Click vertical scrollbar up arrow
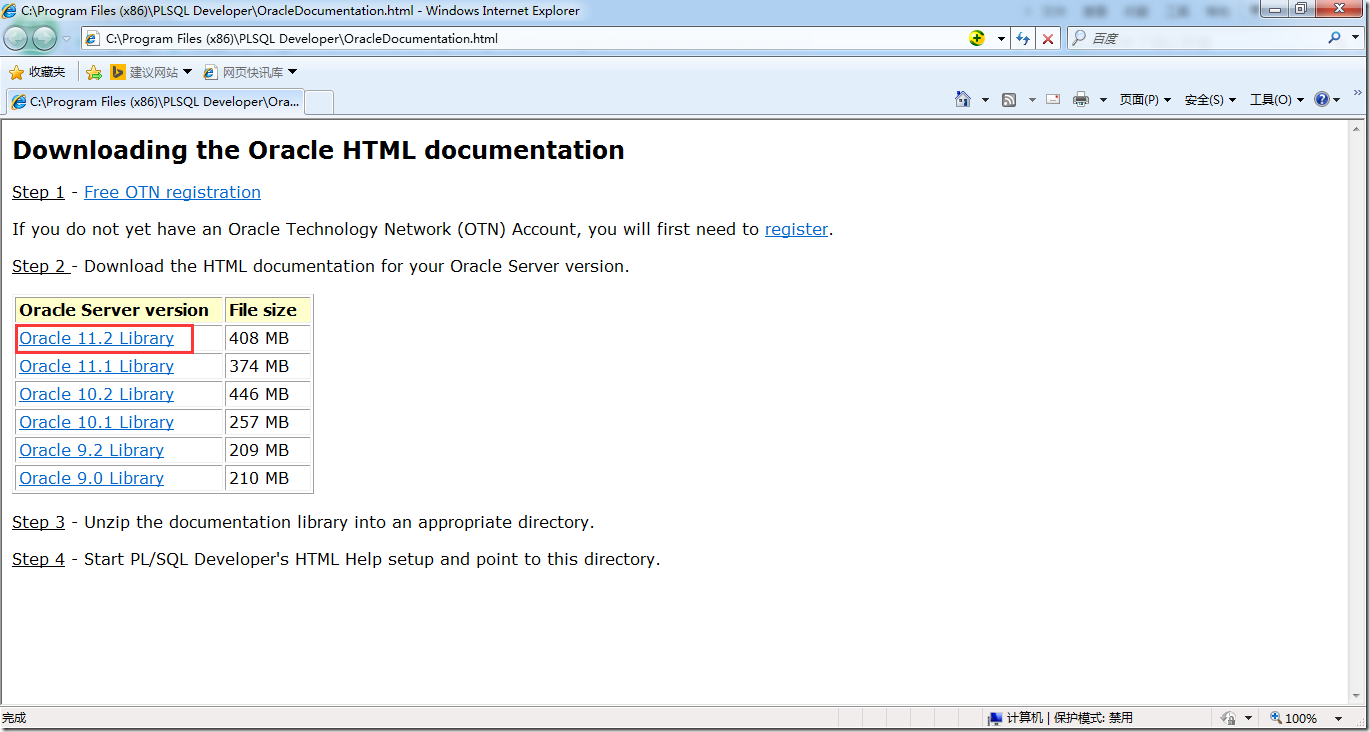1370x732 pixels. (1357, 127)
